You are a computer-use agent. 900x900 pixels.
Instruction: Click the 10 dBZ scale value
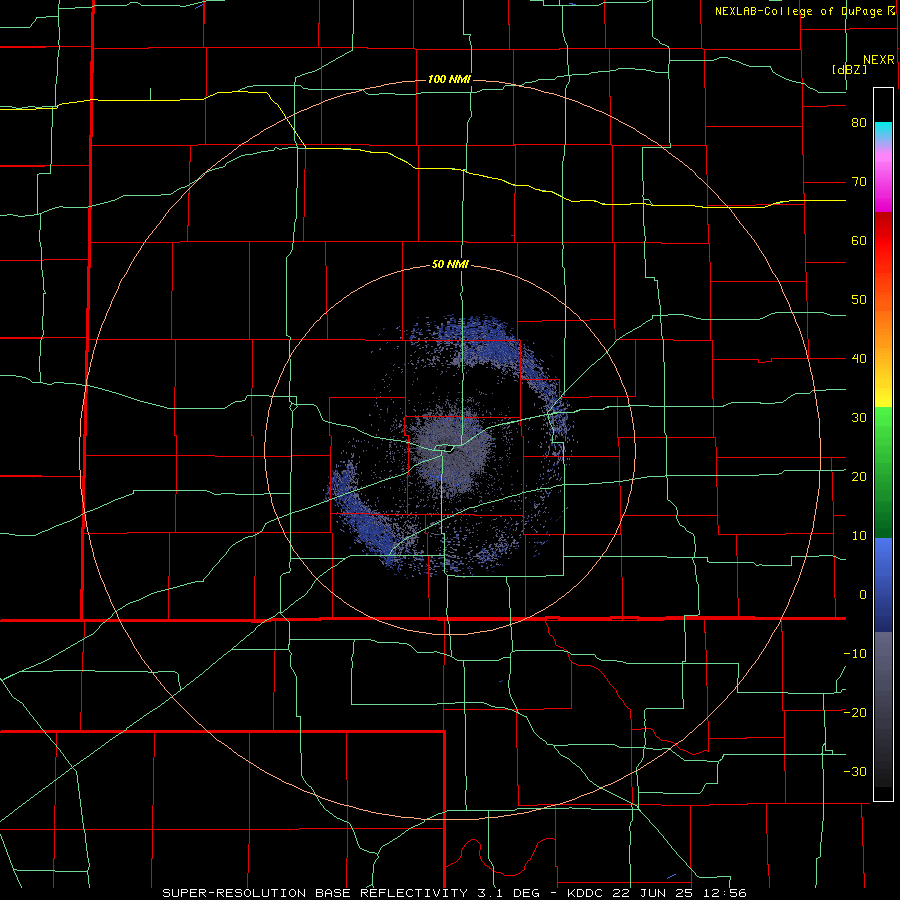point(859,536)
